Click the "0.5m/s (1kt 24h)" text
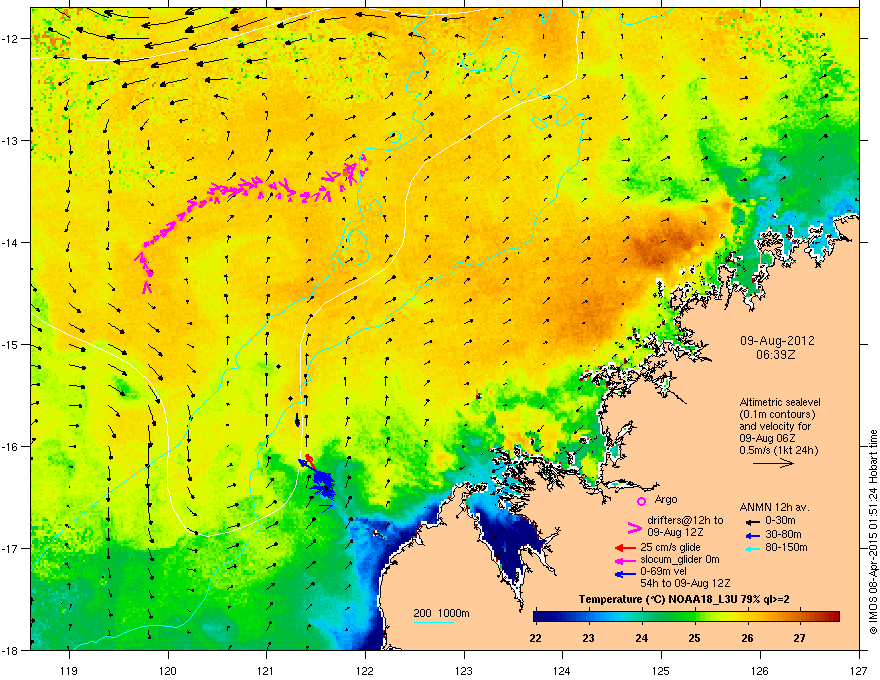 (778, 450)
